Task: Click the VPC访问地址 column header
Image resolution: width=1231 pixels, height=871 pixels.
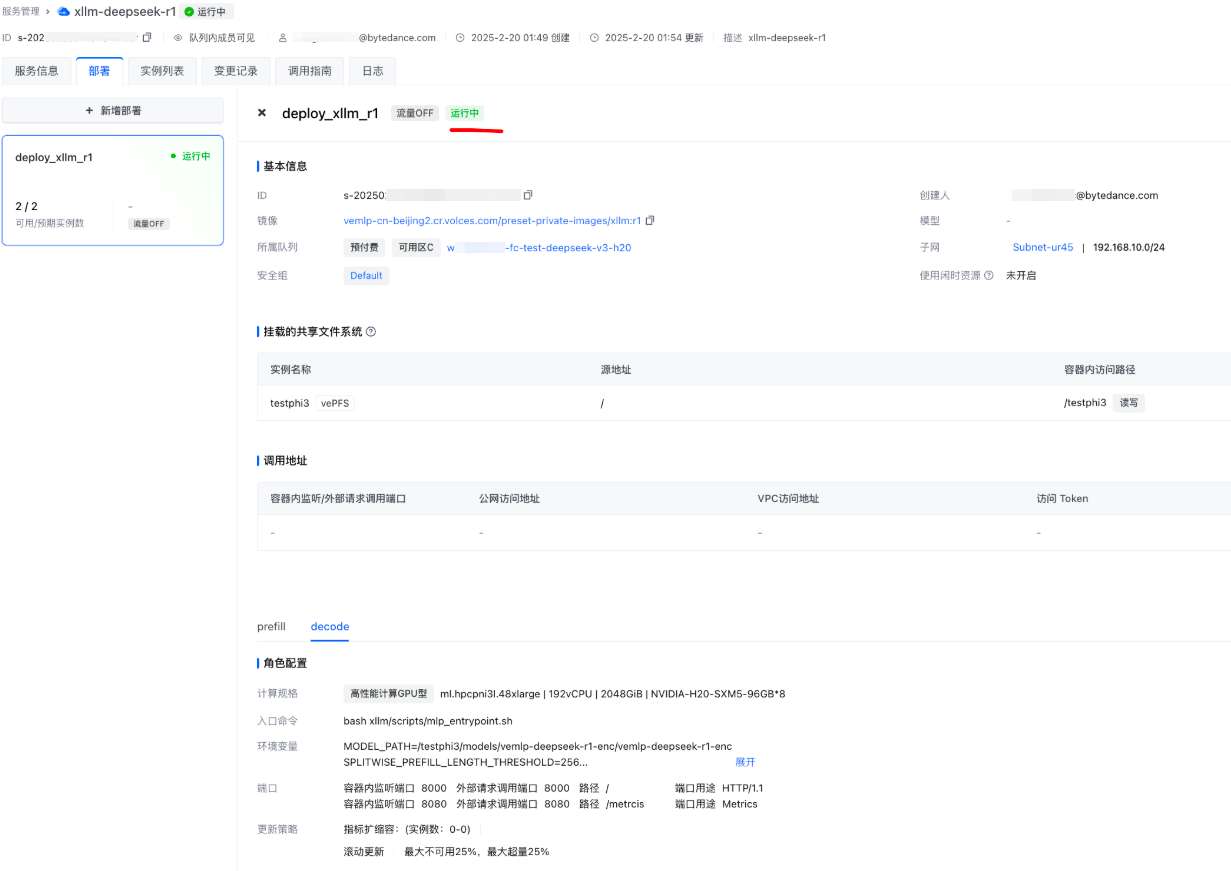Action: [x=789, y=498]
